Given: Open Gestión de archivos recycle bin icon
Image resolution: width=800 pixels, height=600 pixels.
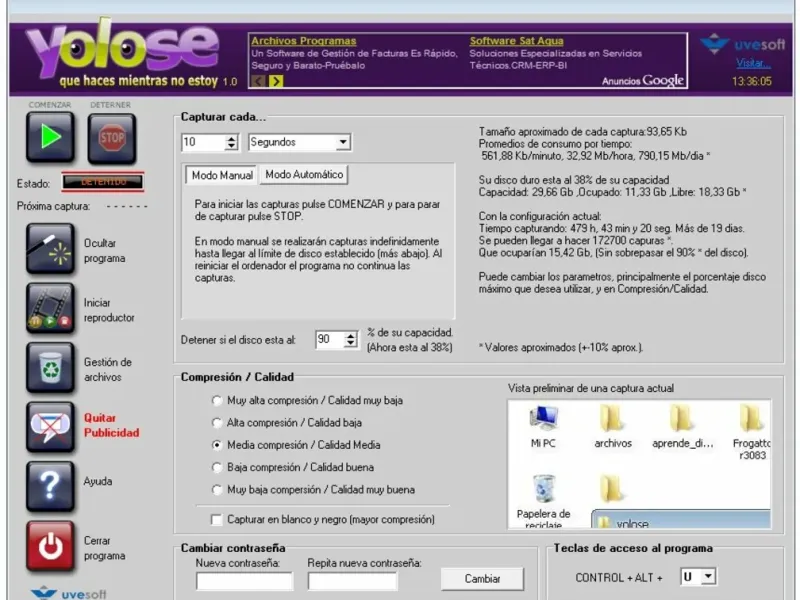Looking at the screenshot, I should (x=50, y=368).
